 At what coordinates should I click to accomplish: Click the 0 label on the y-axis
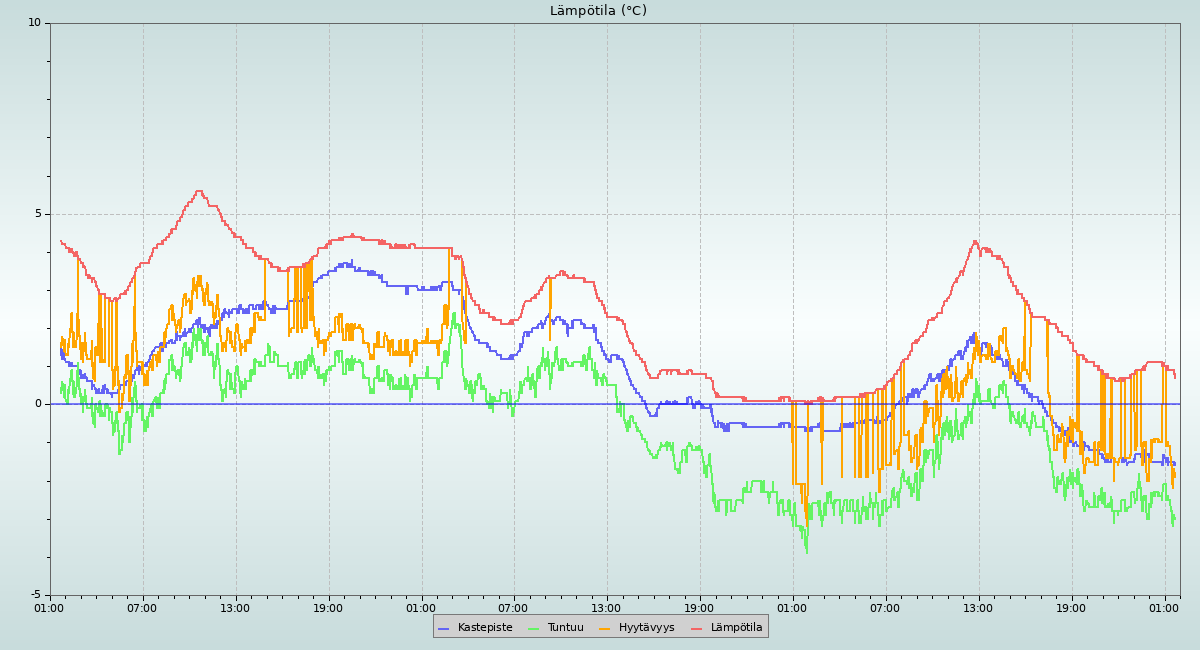[38, 404]
